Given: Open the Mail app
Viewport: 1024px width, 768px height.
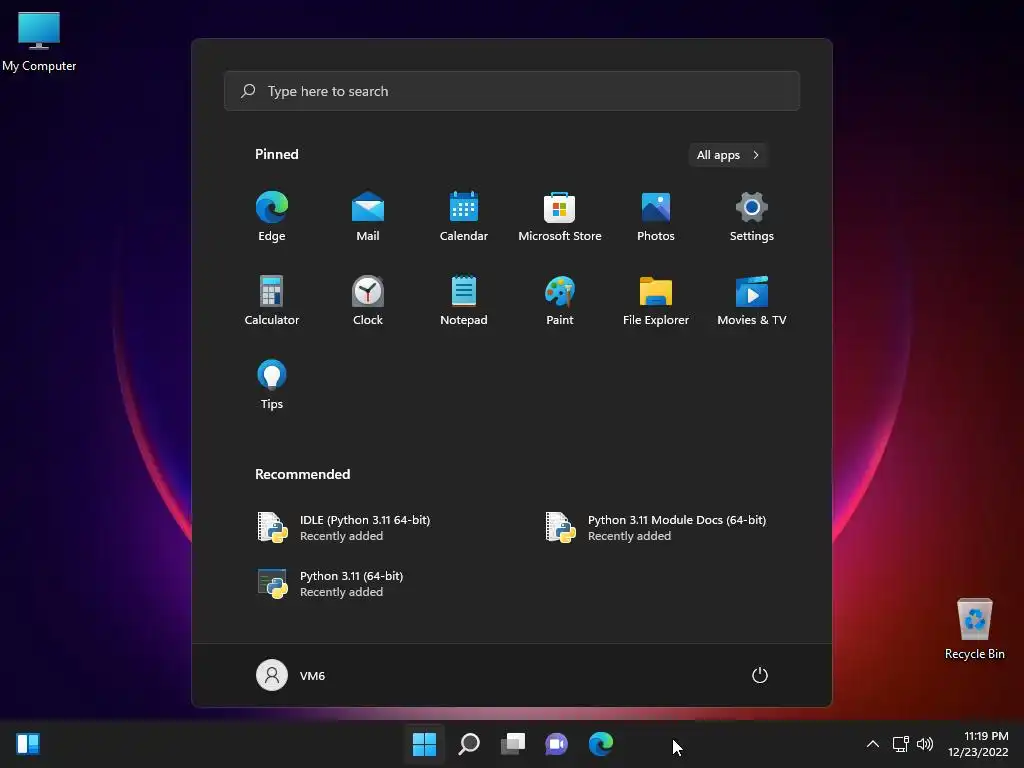Looking at the screenshot, I should [368, 216].
